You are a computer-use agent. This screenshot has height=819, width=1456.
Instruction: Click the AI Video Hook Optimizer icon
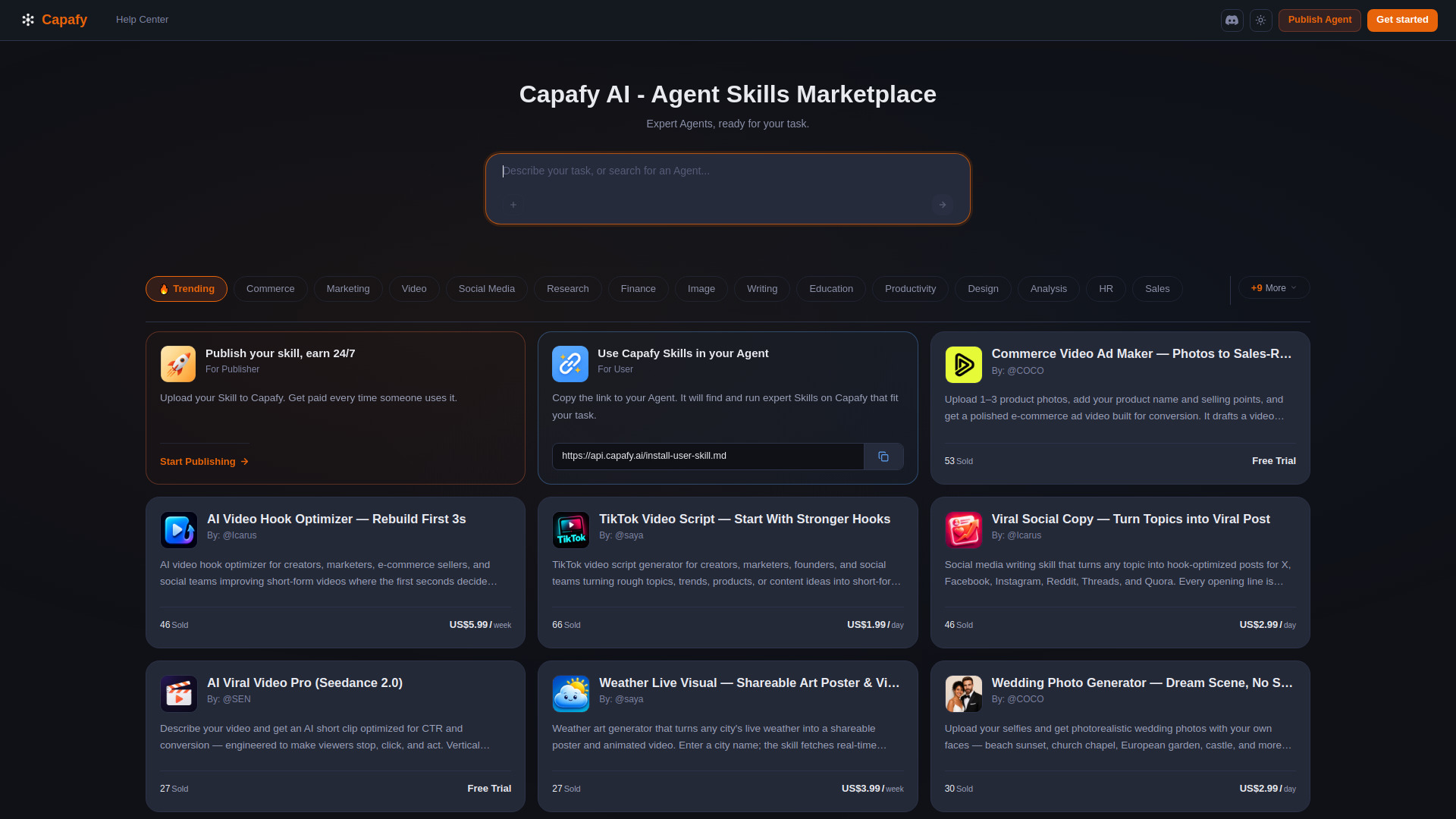(179, 530)
